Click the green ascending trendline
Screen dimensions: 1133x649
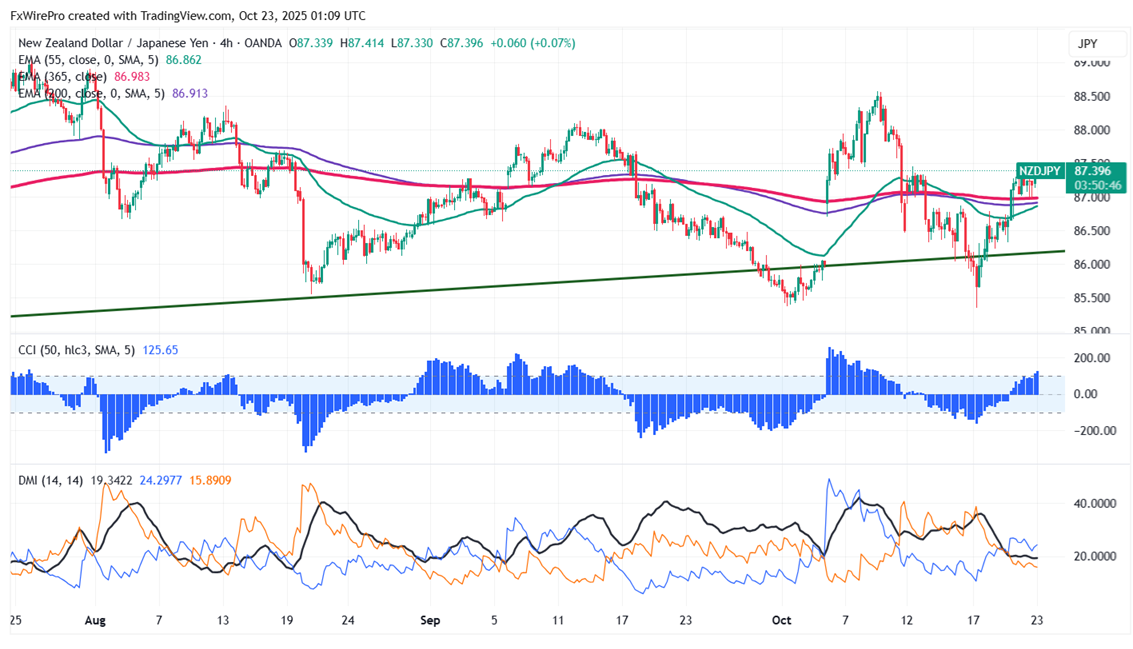coord(538,283)
